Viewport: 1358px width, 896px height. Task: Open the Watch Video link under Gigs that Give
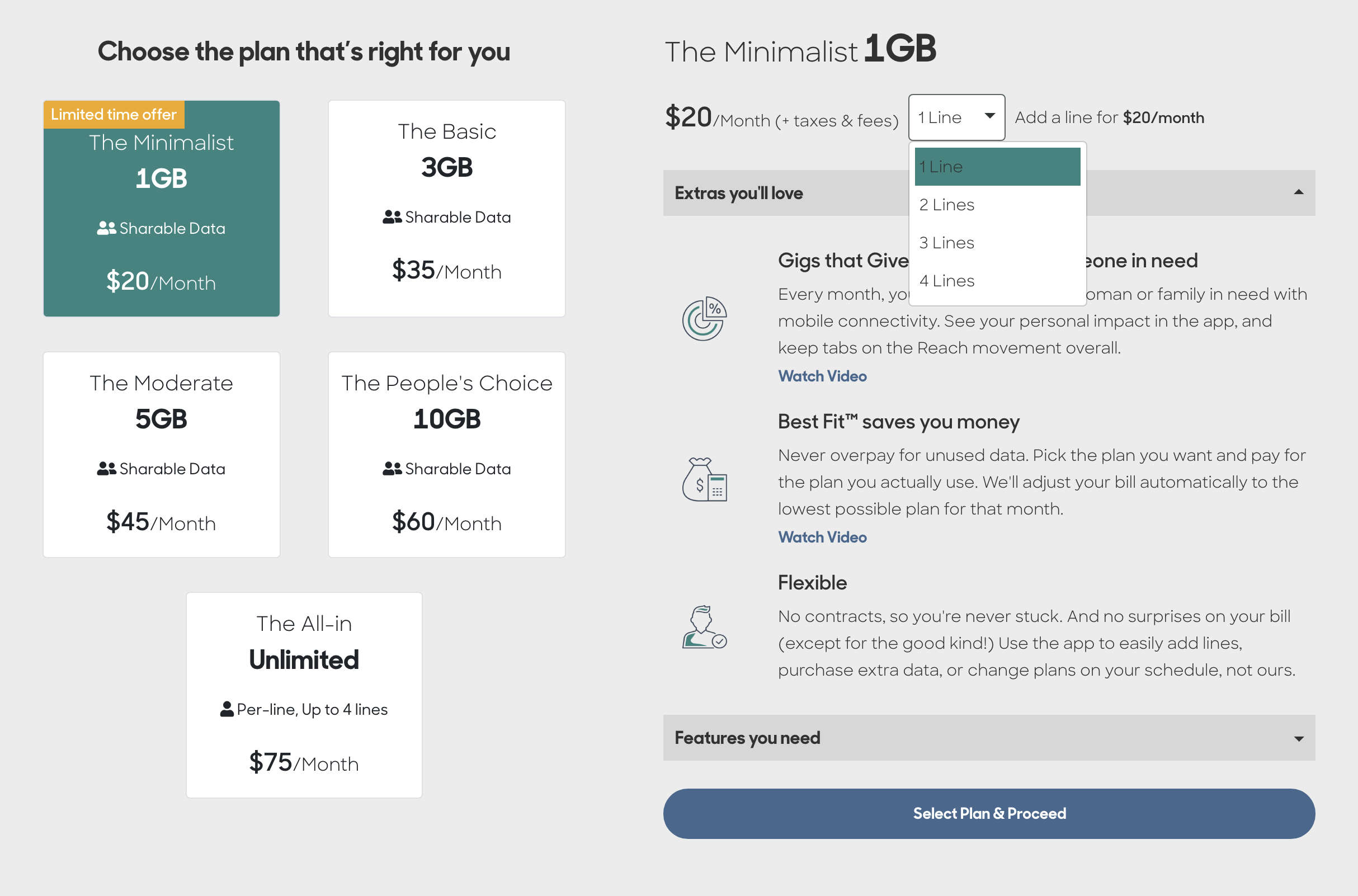coord(822,375)
